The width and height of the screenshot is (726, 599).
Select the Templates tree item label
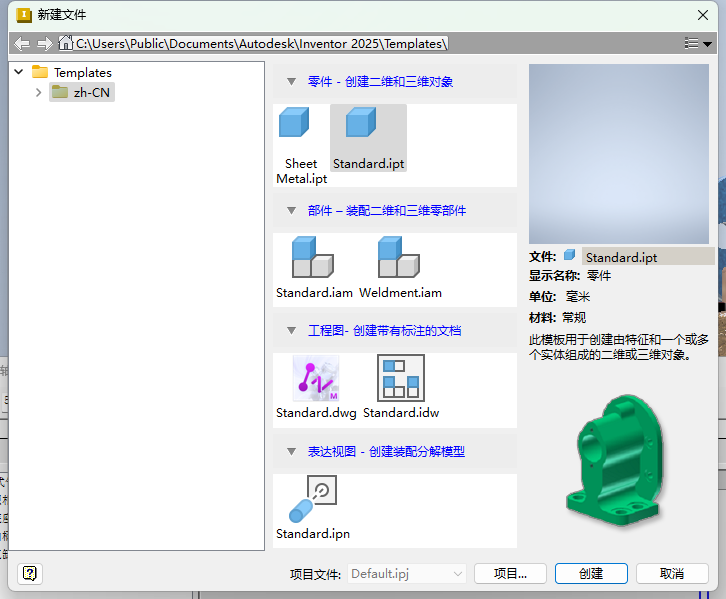(83, 73)
